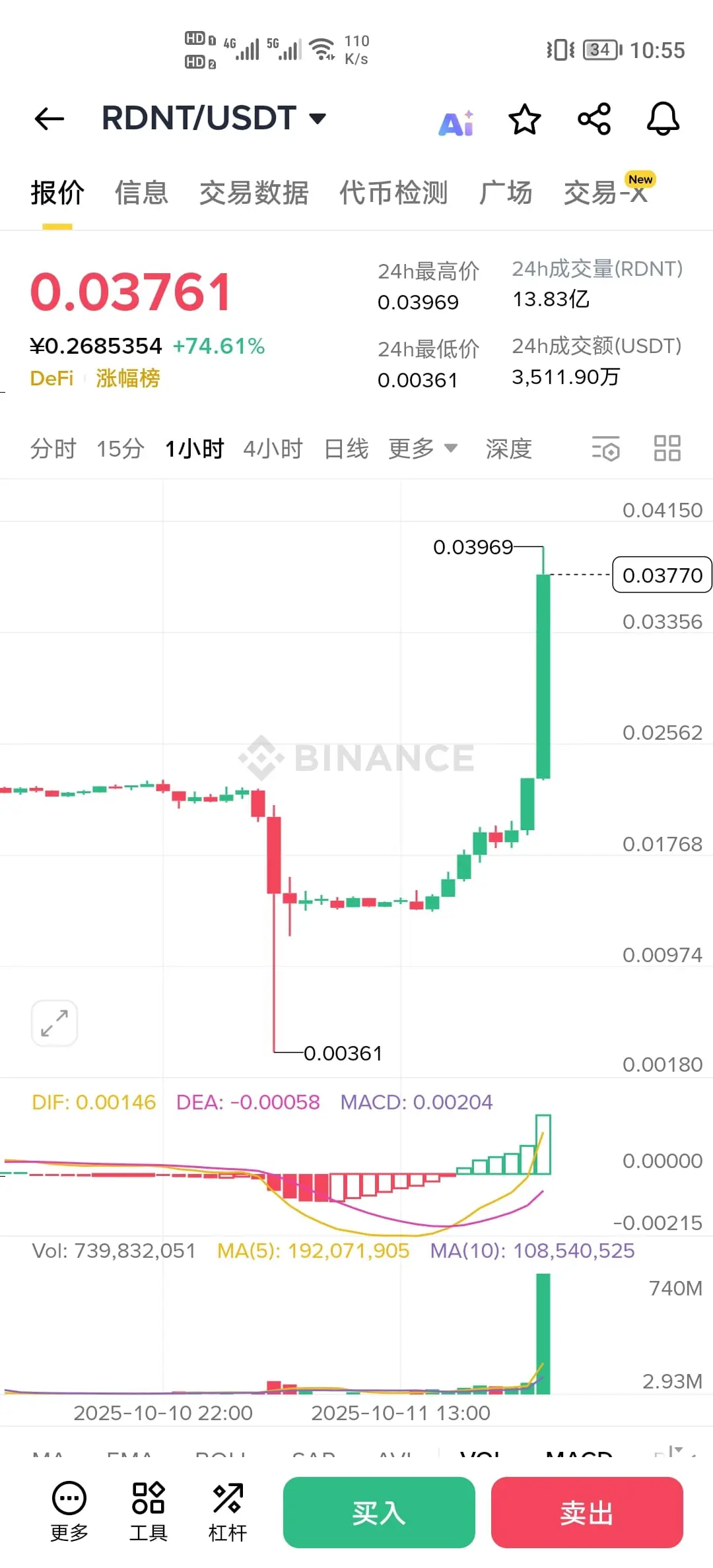Viewport: 713px width, 1568px height.
Task: Tap the green 买入 button
Action: tap(379, 1513)
